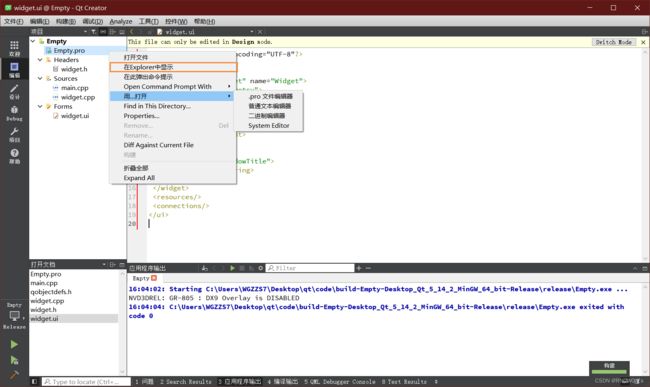This screenshot has height=387, width=650.
Task: Open the Help mode question-mark icon
Action: tap(14, 156)
